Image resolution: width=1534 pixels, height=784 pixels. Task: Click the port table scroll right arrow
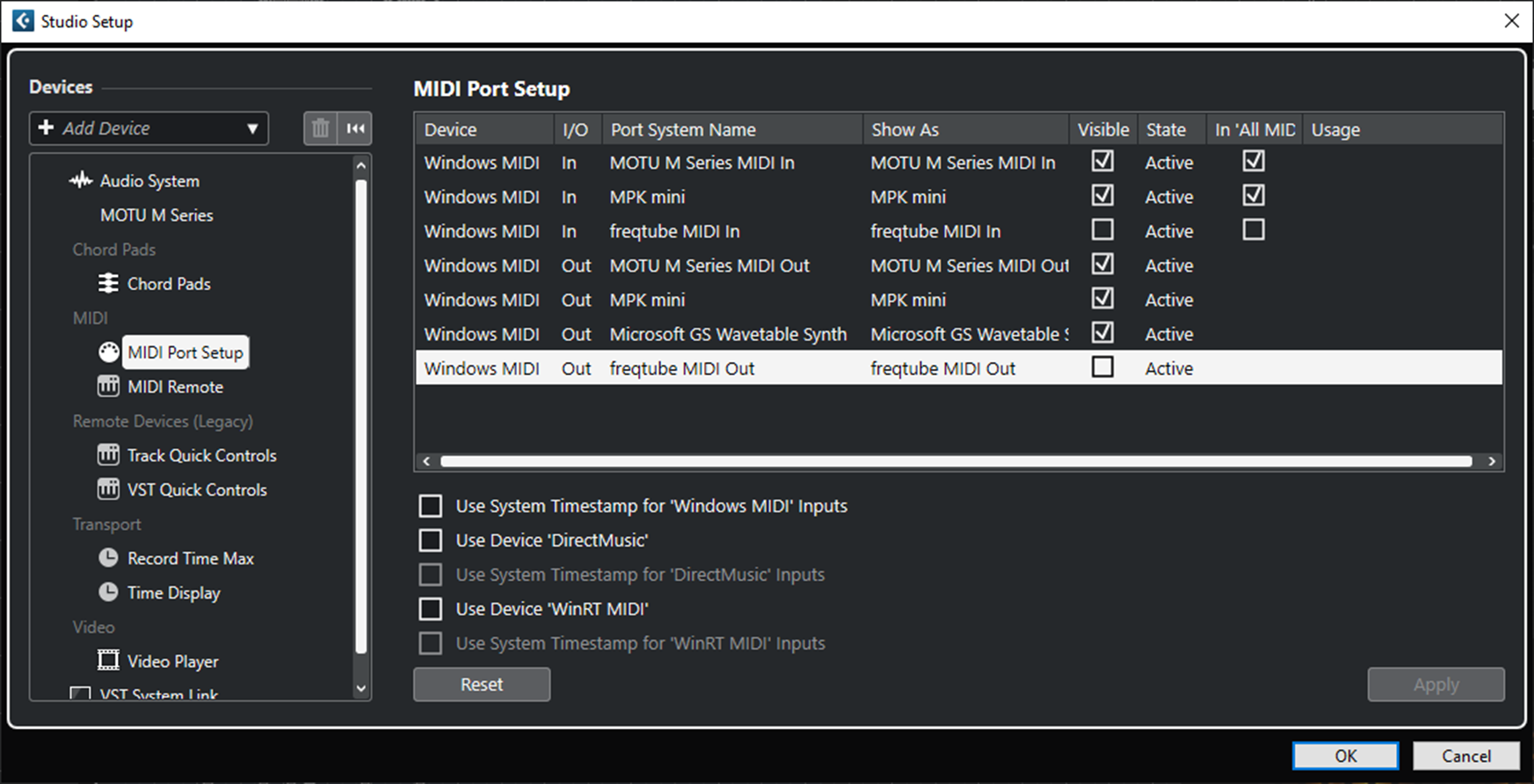[x=1492, y=461]
